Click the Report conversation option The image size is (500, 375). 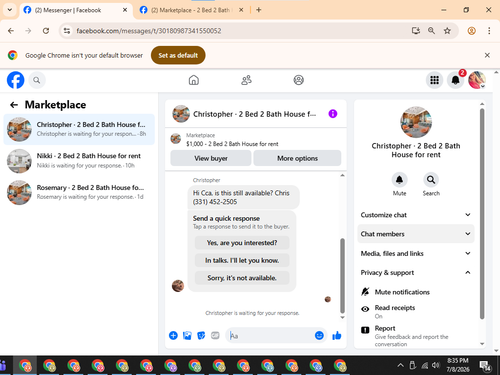pos(416,336)
